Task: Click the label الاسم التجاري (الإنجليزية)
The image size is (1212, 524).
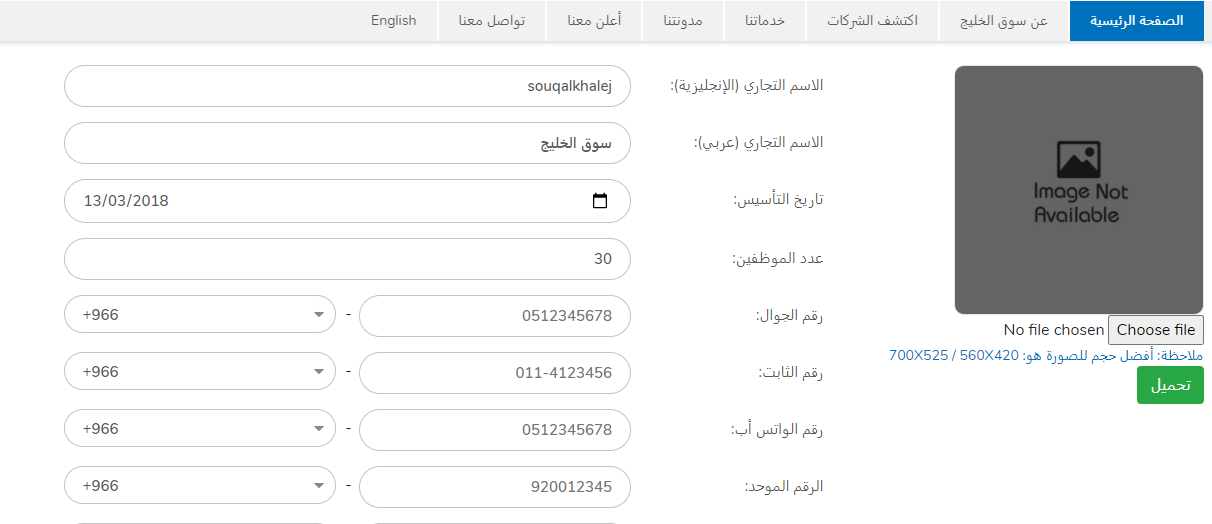Action: (x=746, y=86)
